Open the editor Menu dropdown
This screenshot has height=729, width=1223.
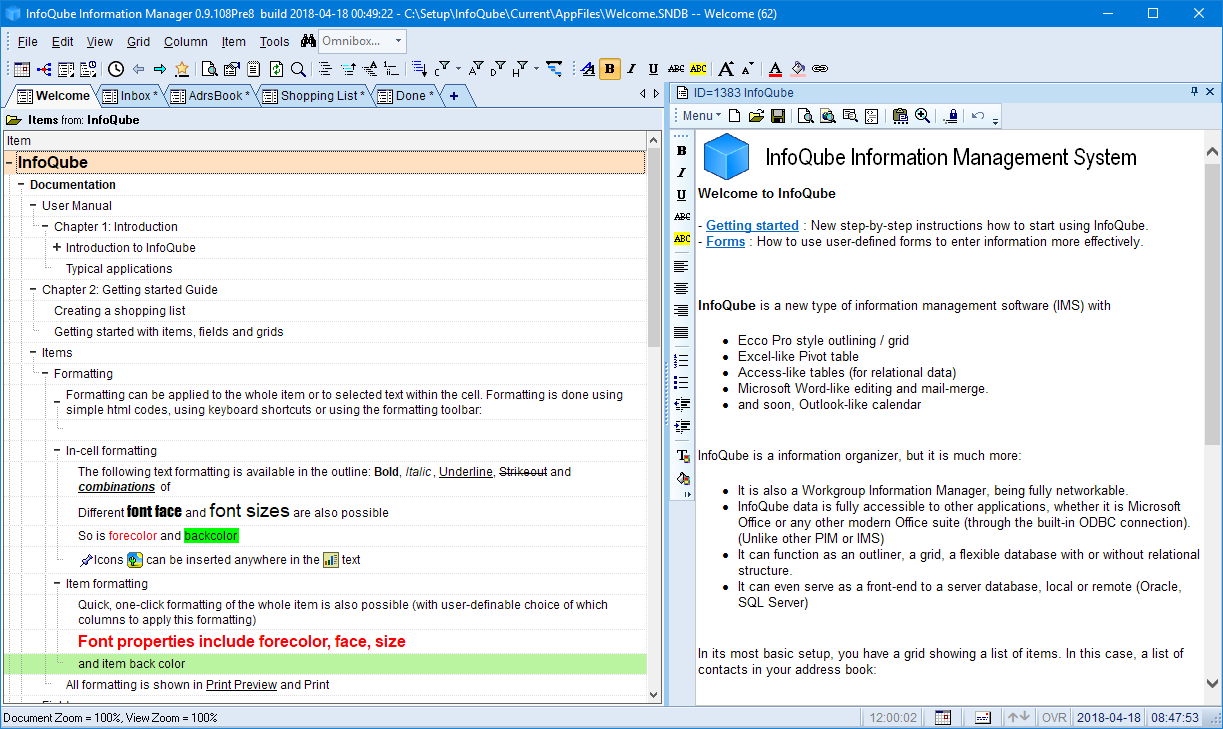[x=701, y=116]
